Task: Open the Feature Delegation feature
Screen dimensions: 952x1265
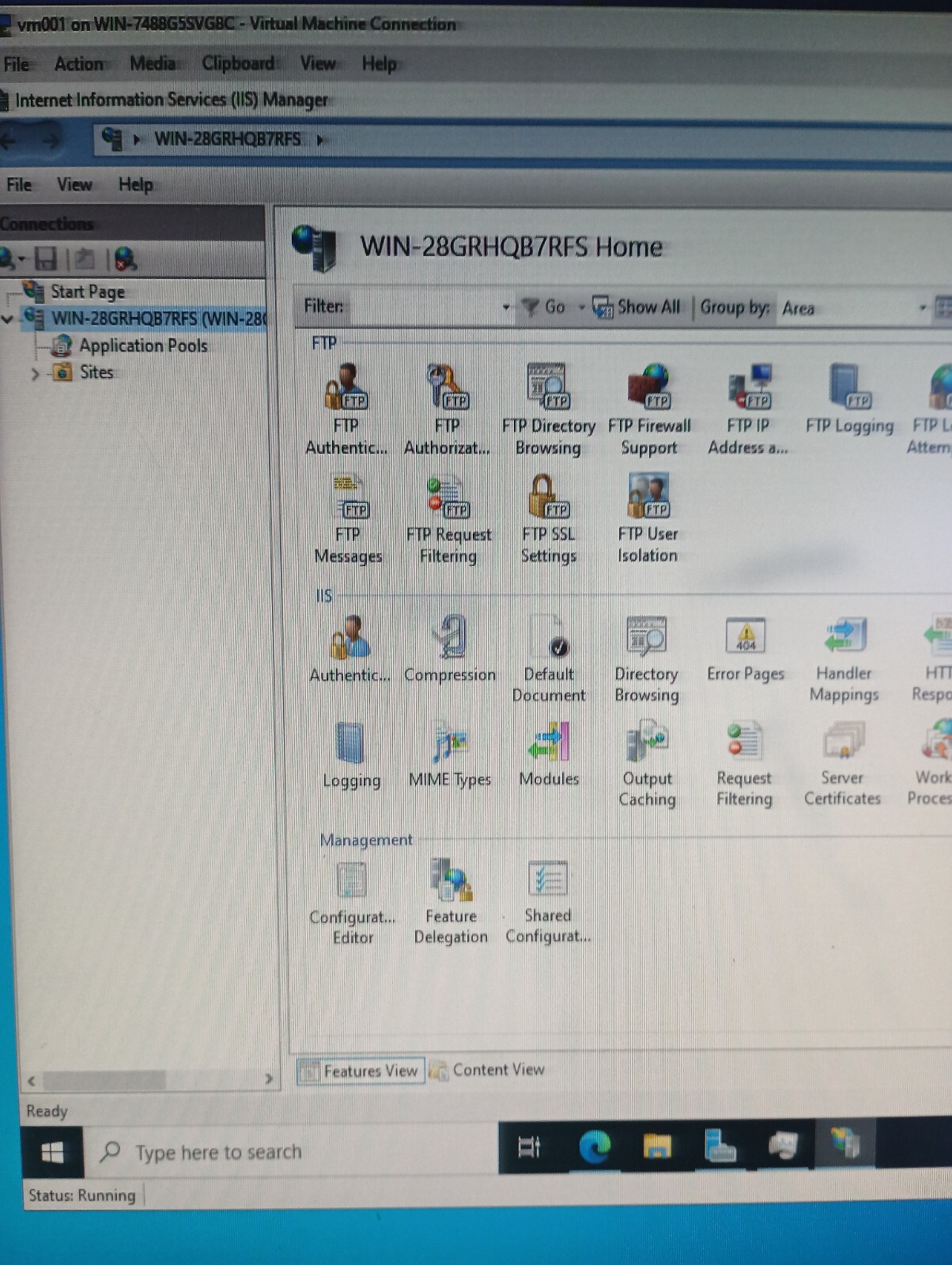Action: tap(451, 903)
